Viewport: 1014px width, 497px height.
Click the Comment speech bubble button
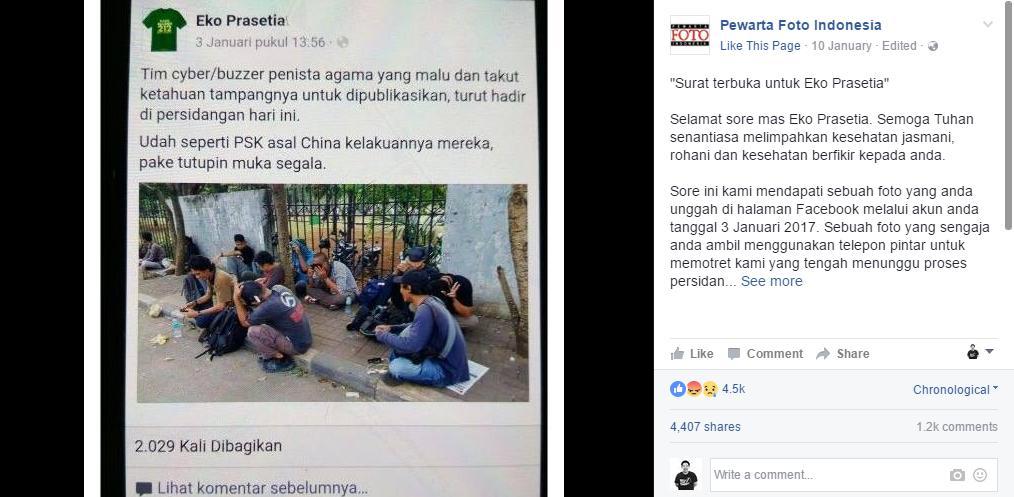[765, 354]
